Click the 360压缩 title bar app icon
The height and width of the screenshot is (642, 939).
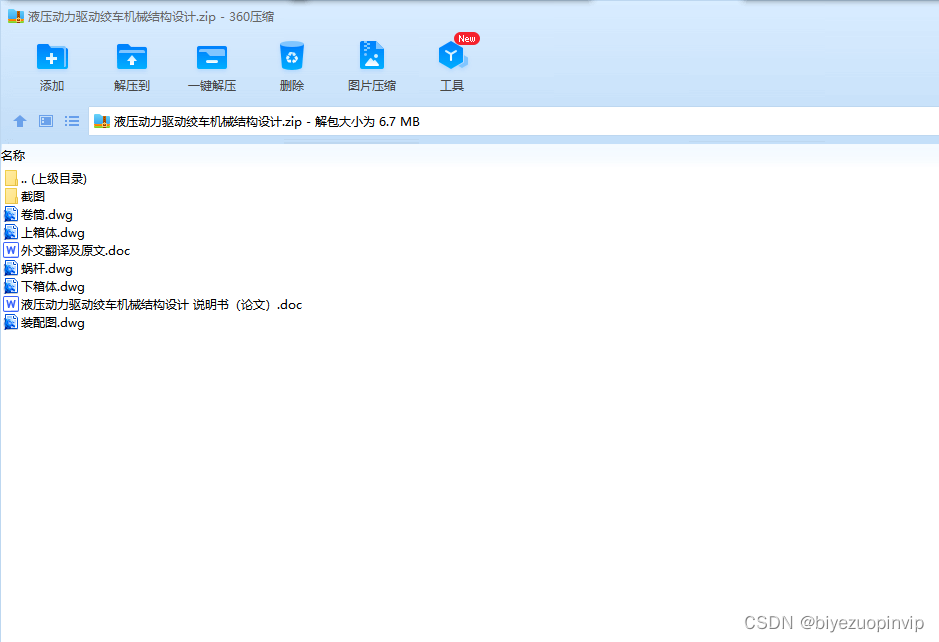click(16, 16)
